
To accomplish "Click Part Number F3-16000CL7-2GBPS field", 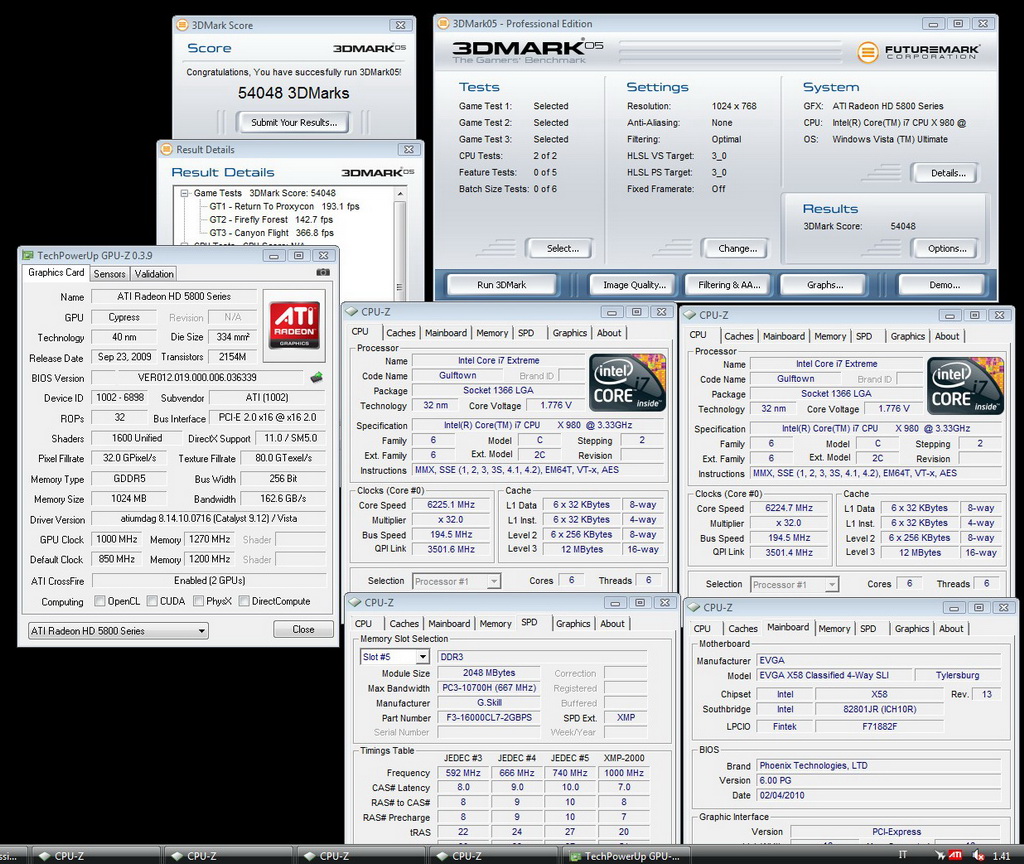I will [488, 717].
